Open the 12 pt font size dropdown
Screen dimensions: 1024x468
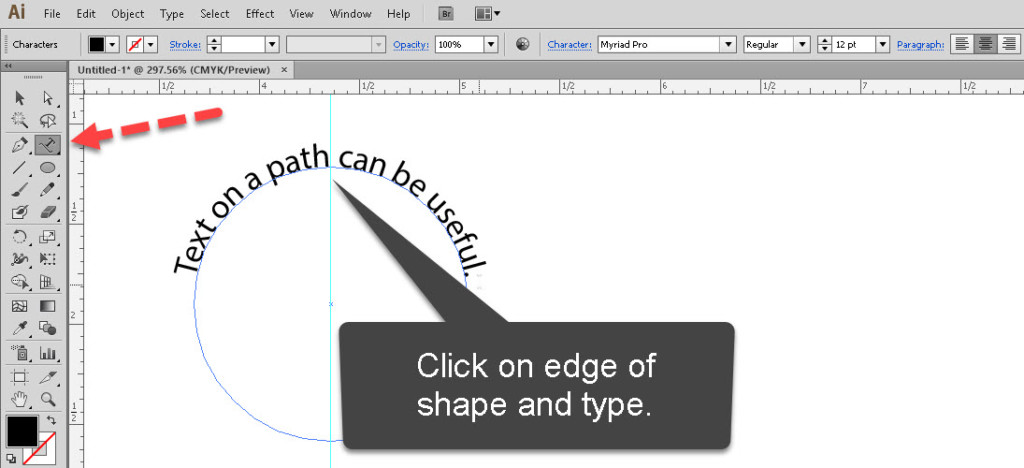pyautogui.click(x=883, y=44)
